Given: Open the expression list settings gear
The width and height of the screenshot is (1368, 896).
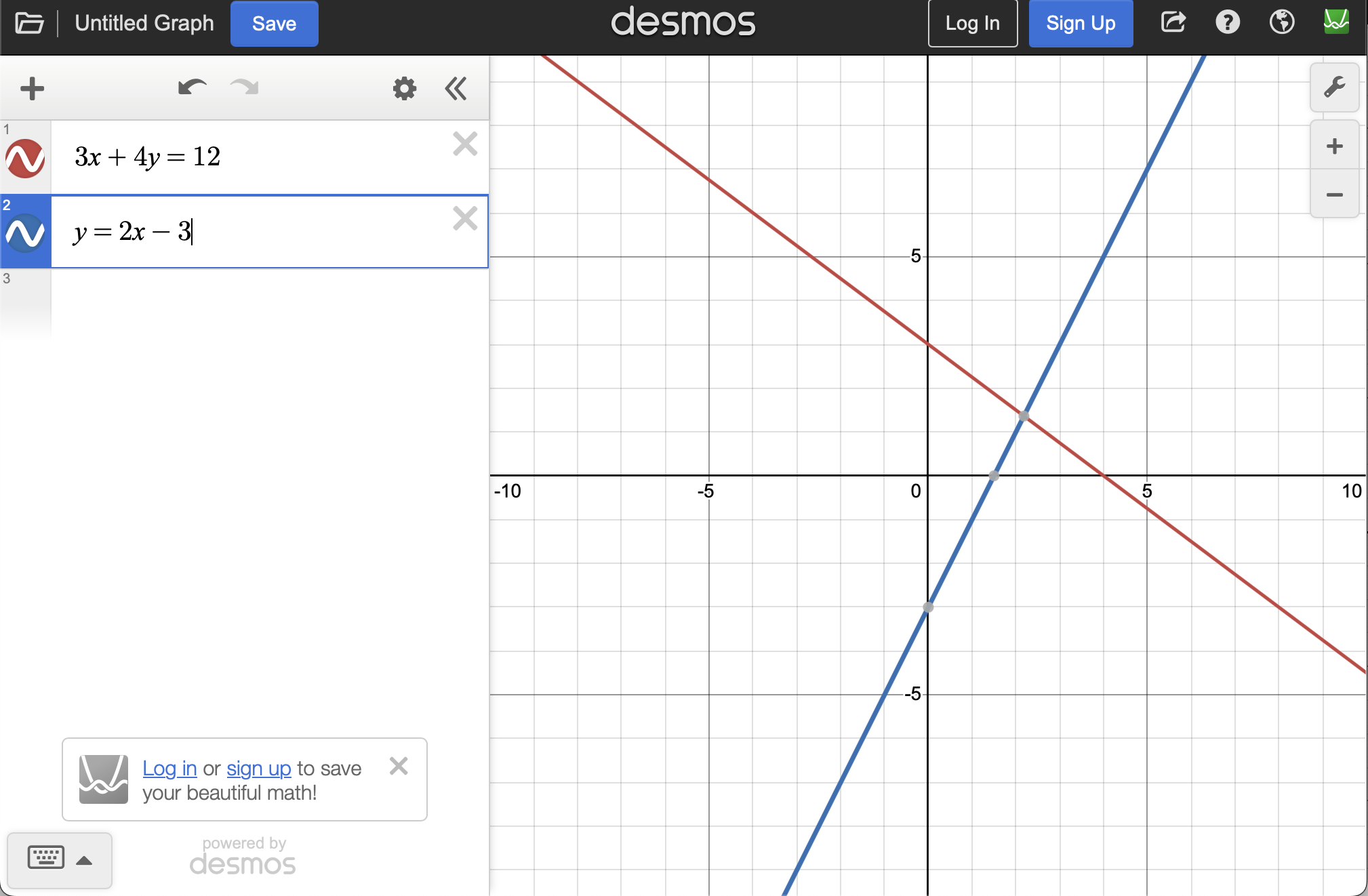Looking at the screenshot, I should (404, 89).
